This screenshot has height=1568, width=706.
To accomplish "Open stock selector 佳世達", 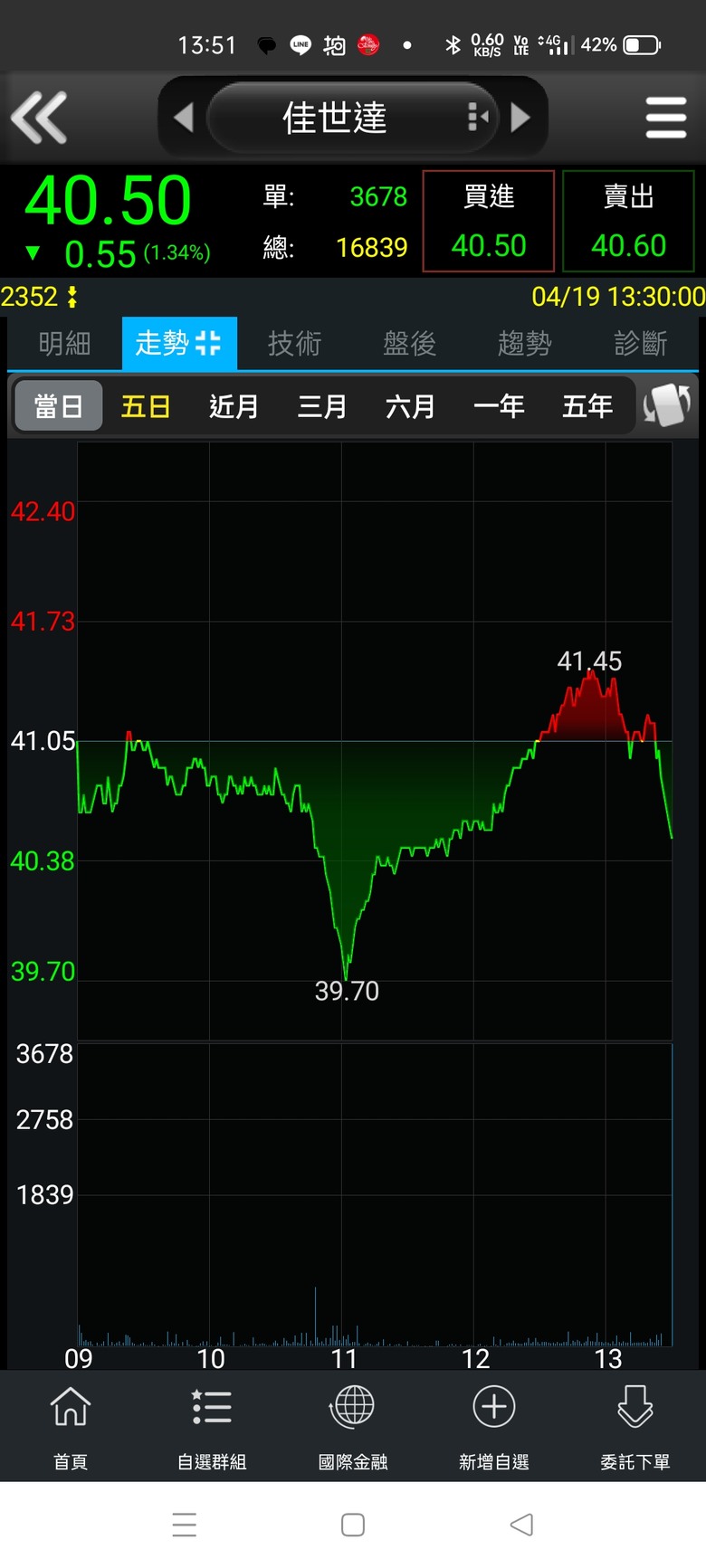I will tap(334, 118).
